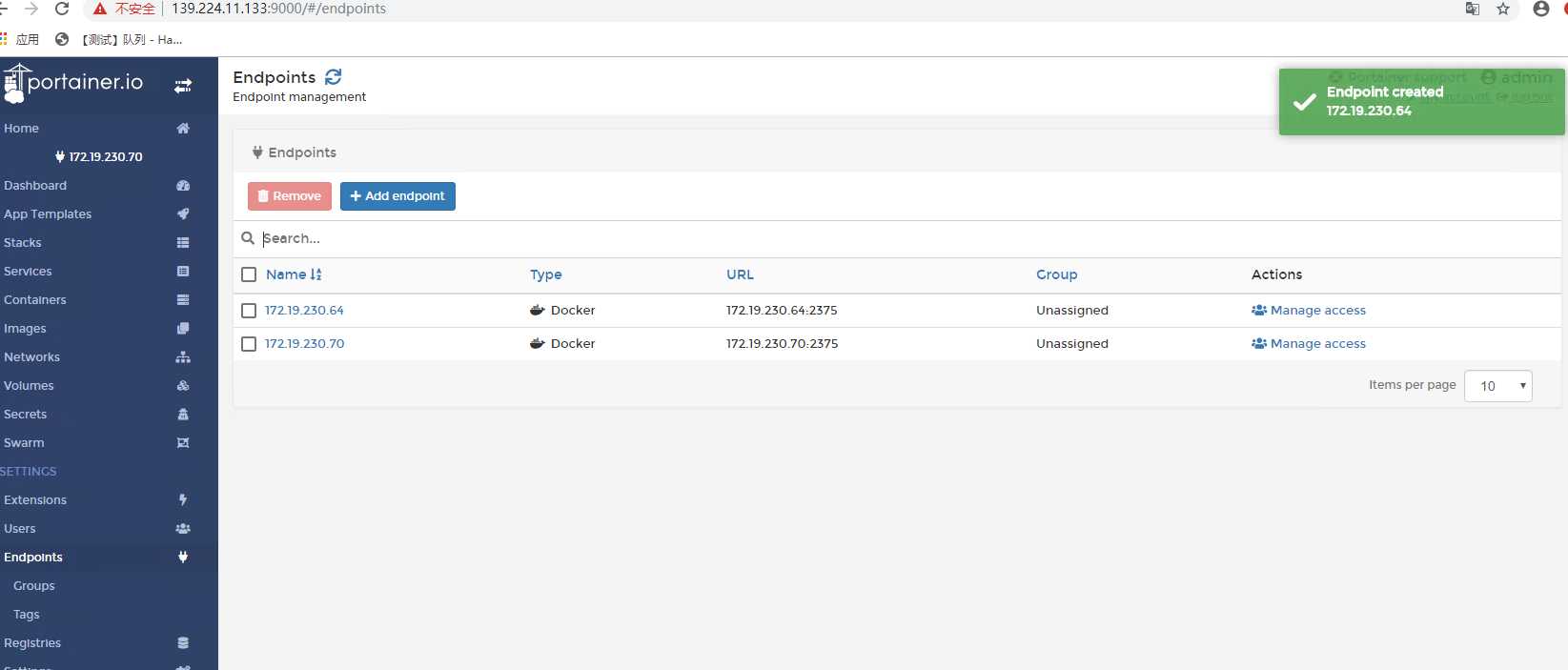The height and width of the screenshot is (670, 1568).
Task: Open endpoint link 172.19.230.70
Action: [x=304, y=344]
